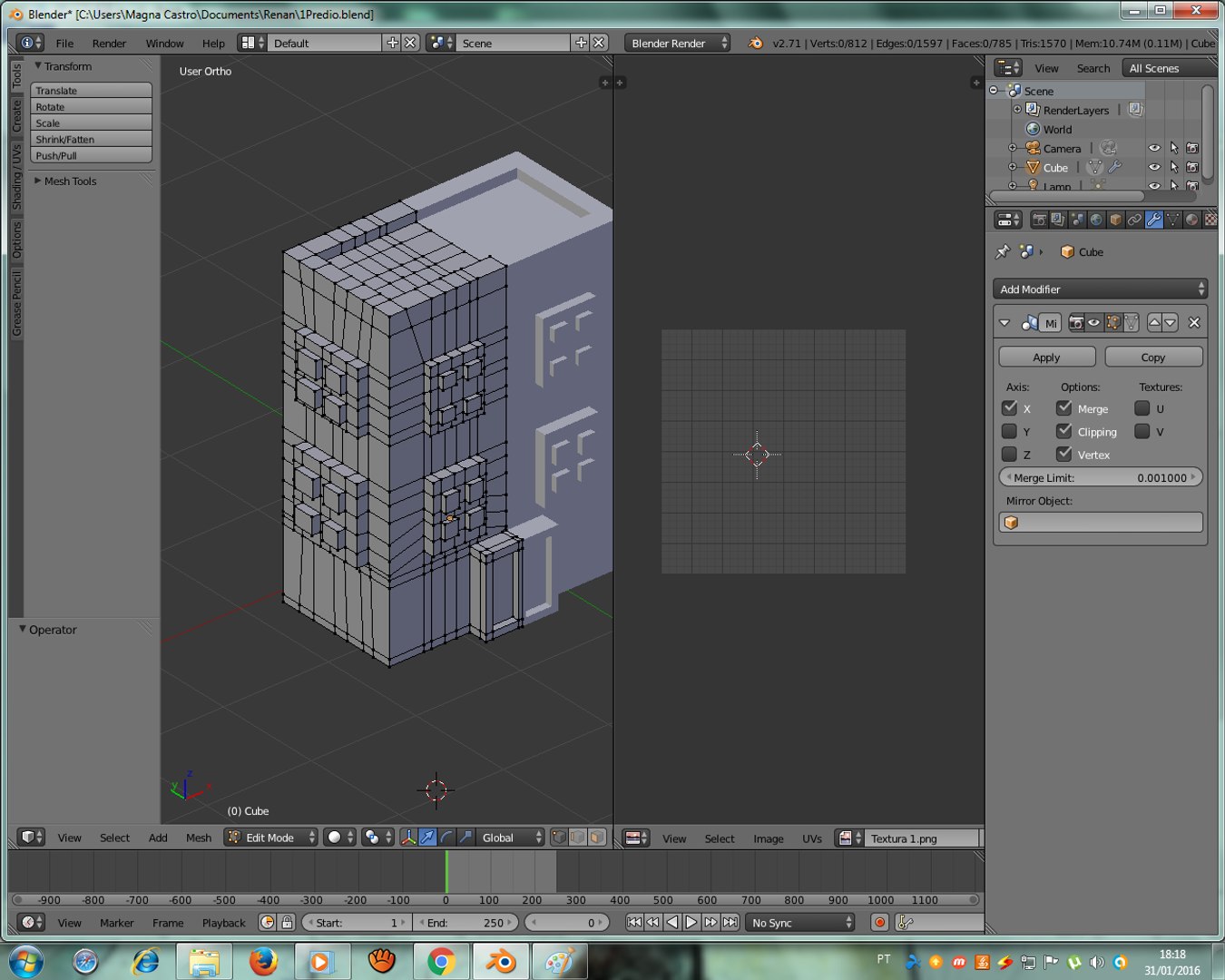
Task: Open the UVs menu in image editor
Action: pos(811,838)
